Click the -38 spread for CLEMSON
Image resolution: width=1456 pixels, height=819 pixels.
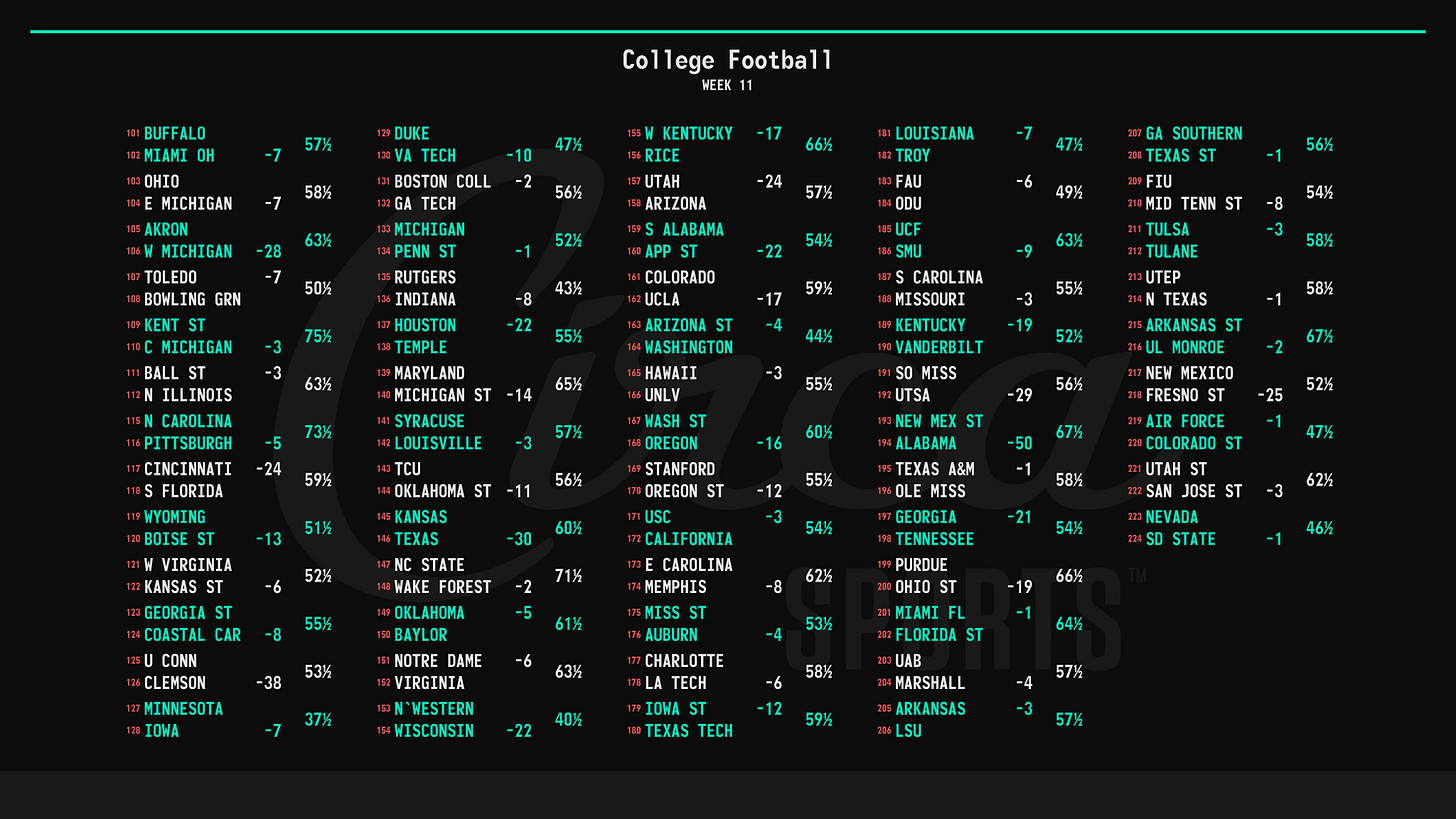tap(269, 683)
